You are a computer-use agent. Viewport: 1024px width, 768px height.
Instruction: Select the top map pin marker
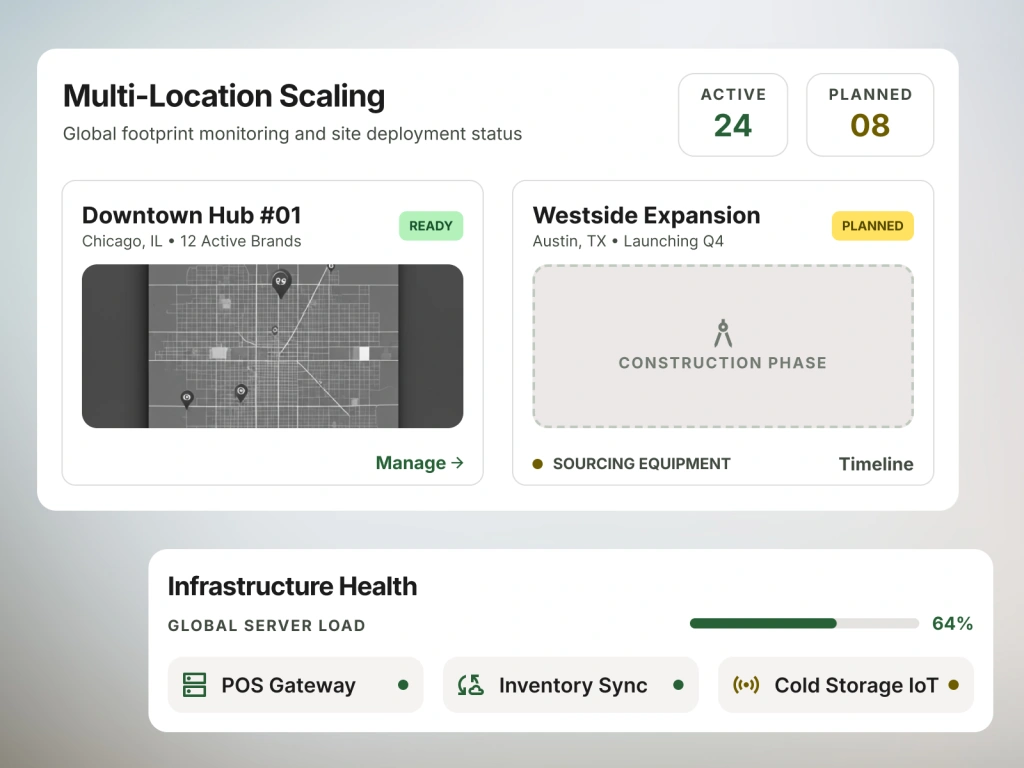[x=281, y=284]
